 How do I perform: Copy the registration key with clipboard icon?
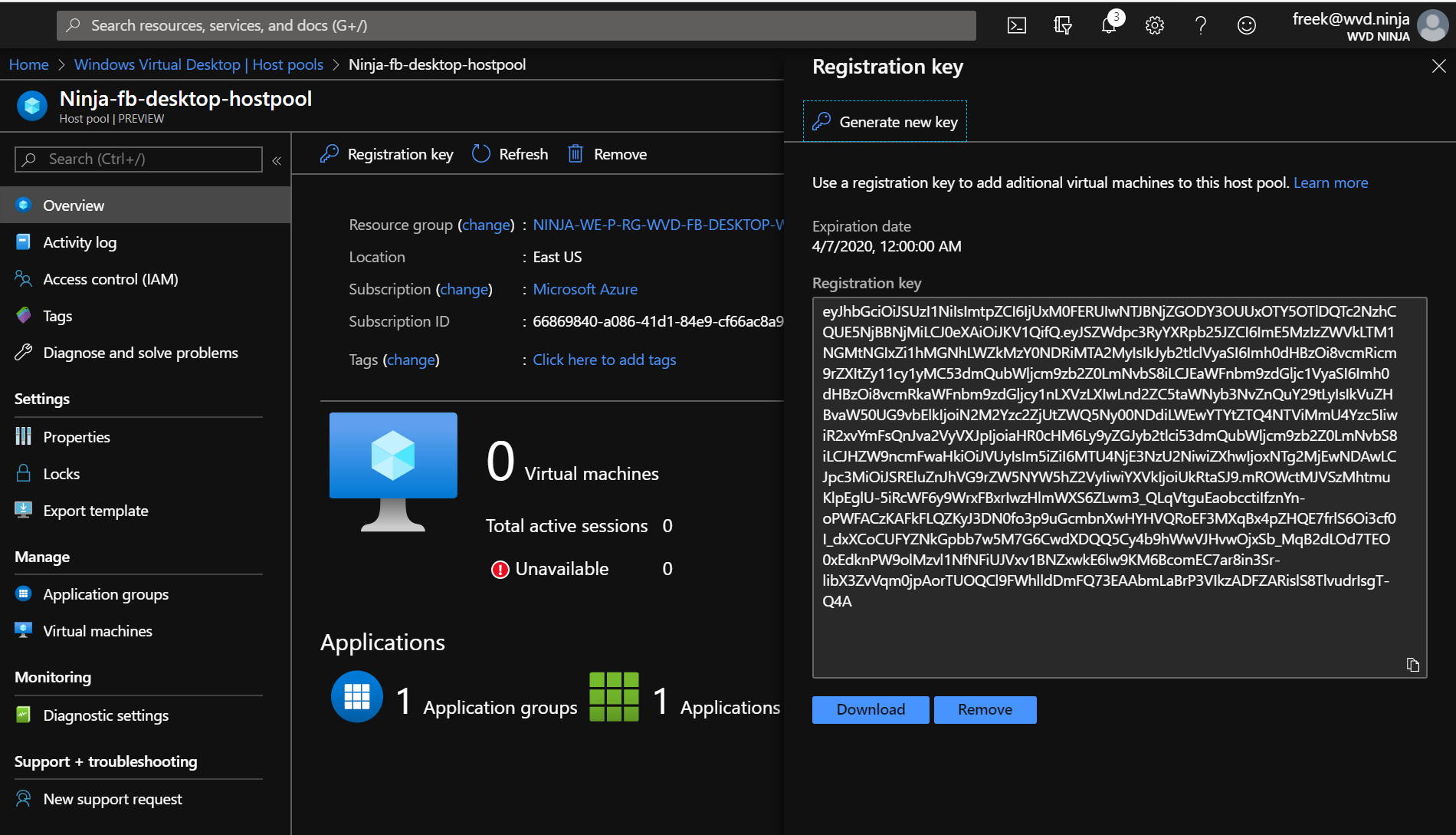(1412, 665)
